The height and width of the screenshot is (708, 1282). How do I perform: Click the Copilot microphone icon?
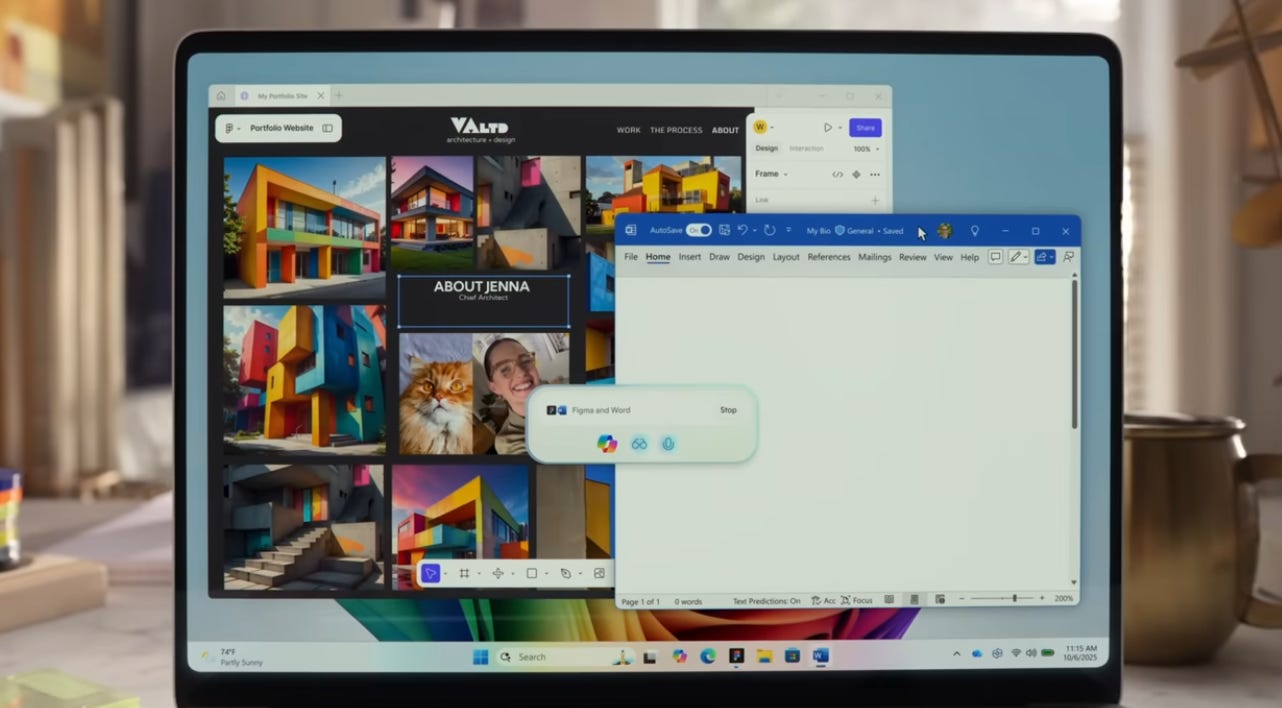coord(668,444)
